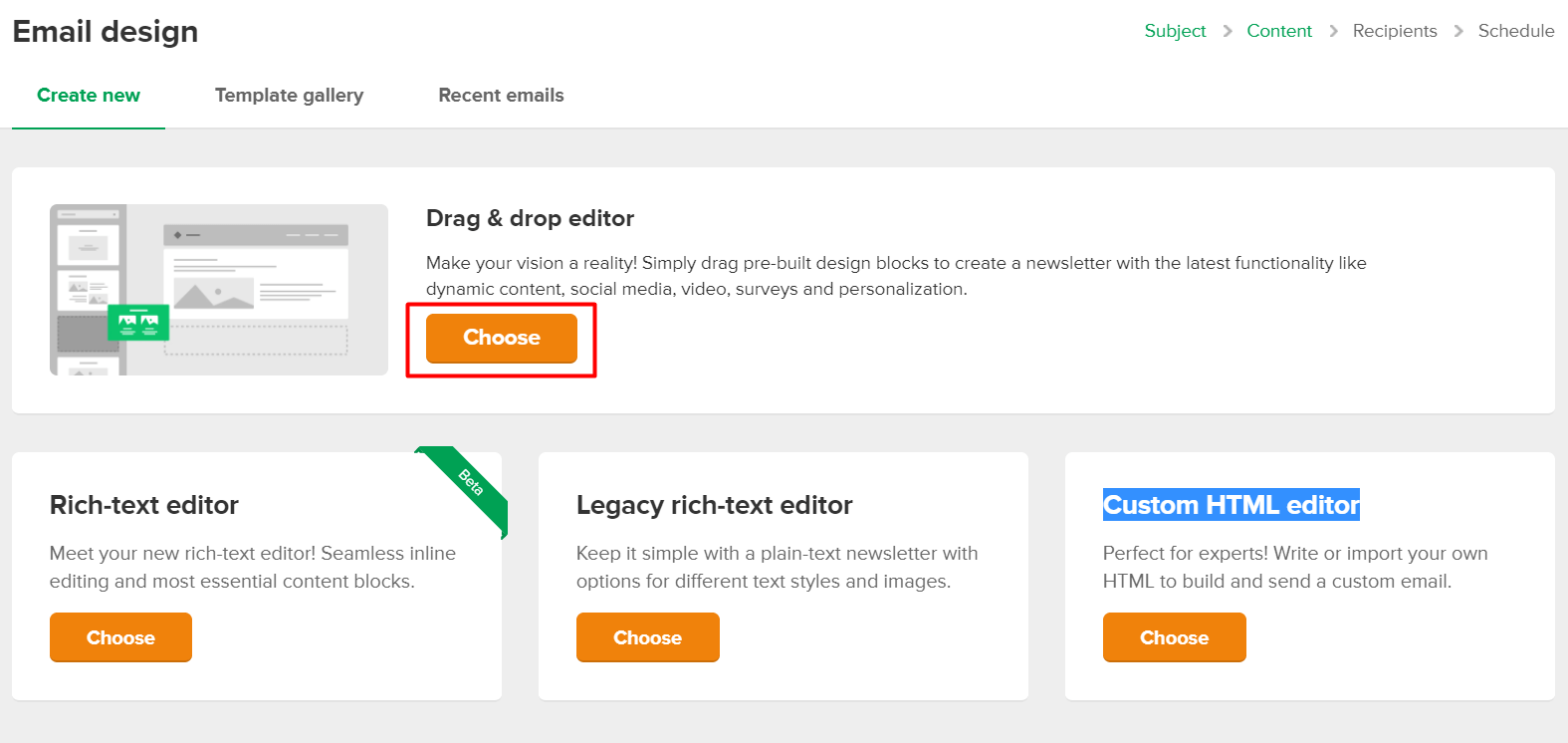This screenshot has height=743, width=1568.
Task: Navigate to the Schedule step
Action: pos(1515,31)
